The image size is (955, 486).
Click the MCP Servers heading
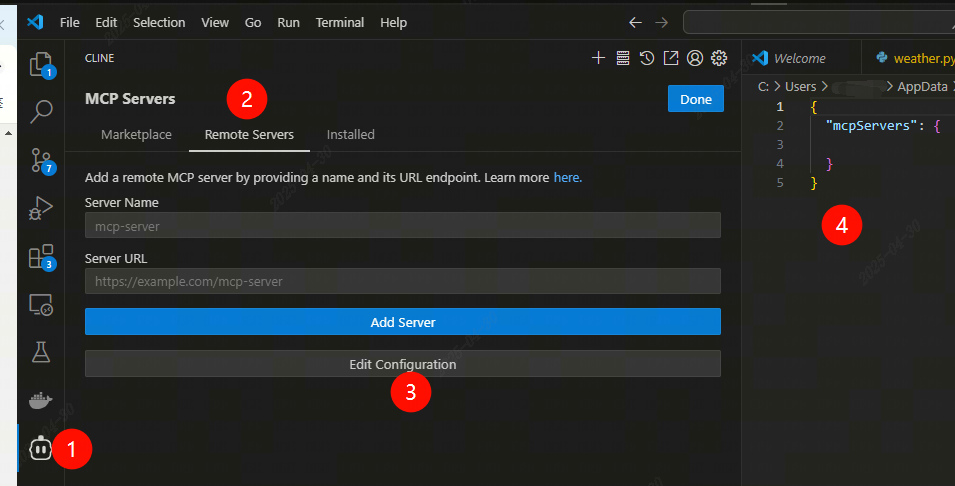130,99
